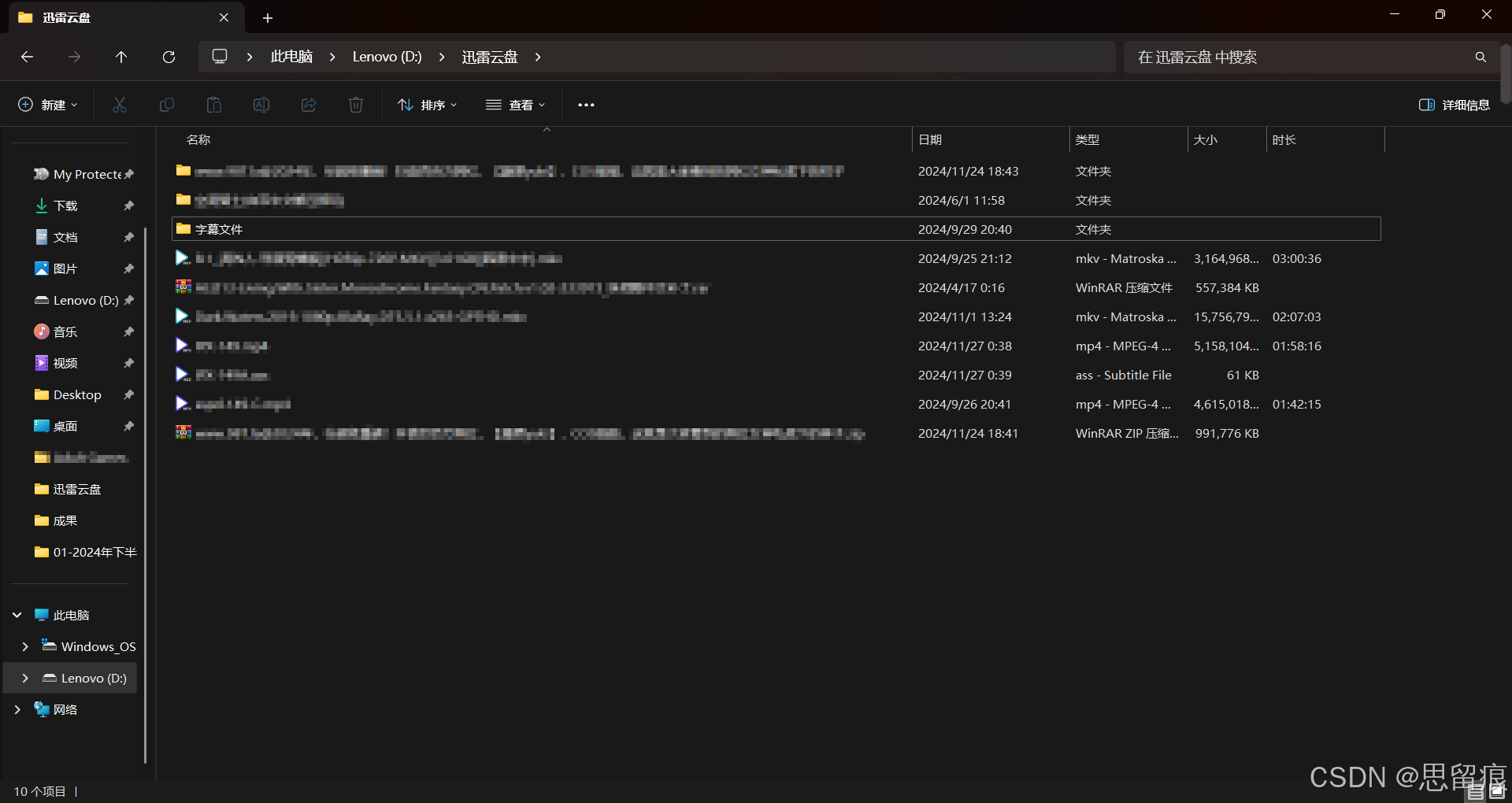Image resolution: width=1512 pixels, height=803 pixels.
Task: Navigate up one folder level
Action: coord(121,57)
